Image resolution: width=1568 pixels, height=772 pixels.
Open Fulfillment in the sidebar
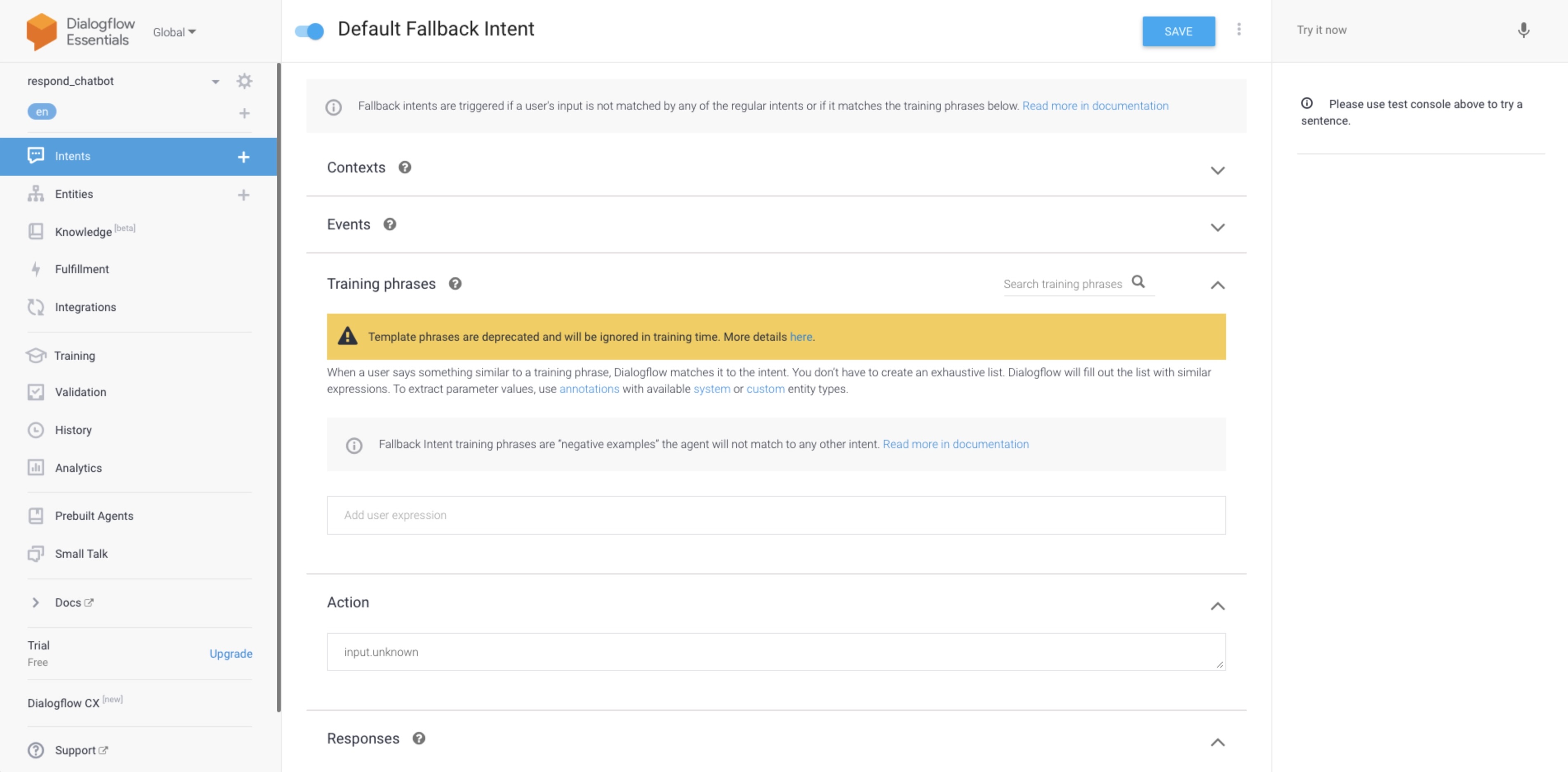82,269
